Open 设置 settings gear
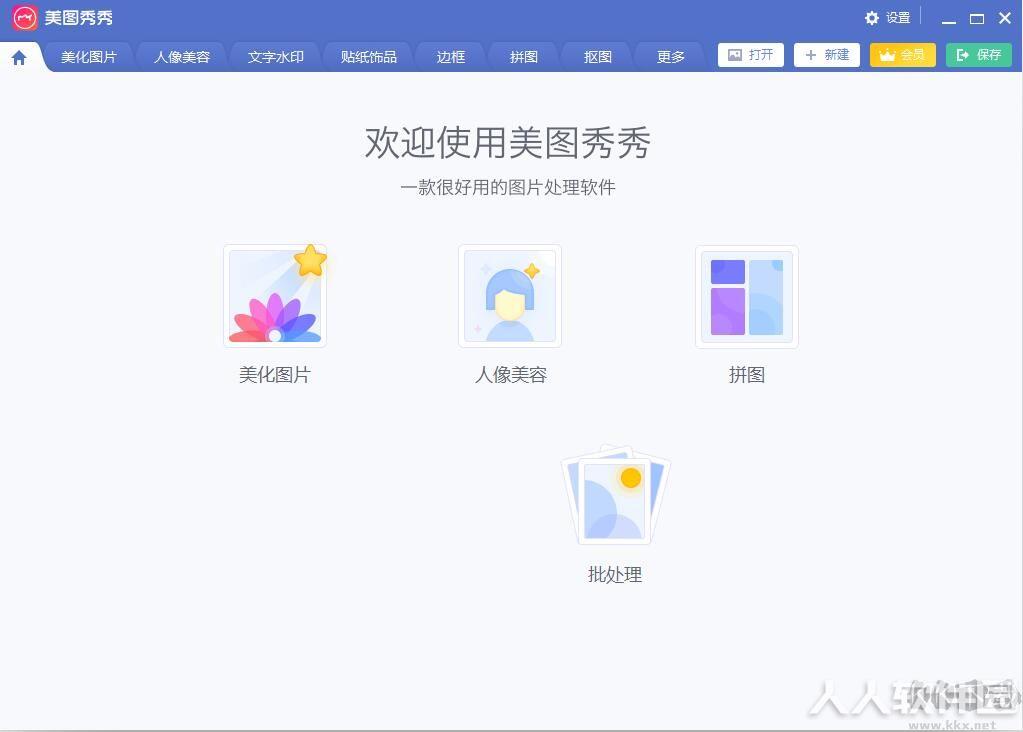The image size is (1023, 732). (887, 18)
